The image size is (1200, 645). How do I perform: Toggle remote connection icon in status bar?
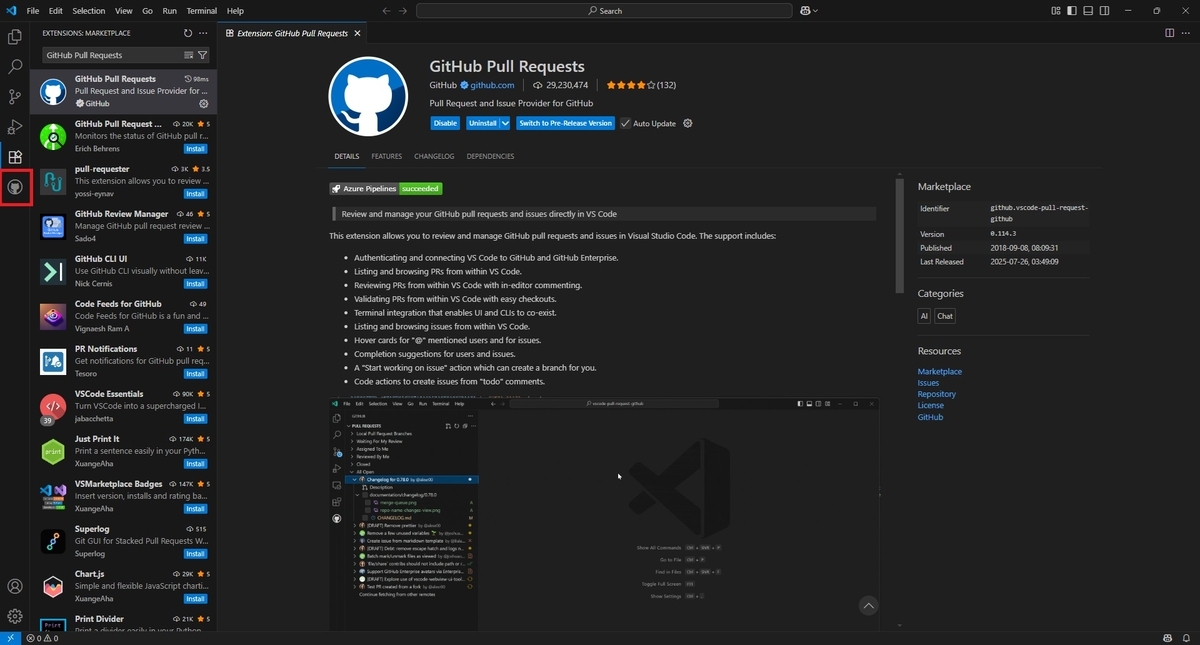[x=8, y=638]
